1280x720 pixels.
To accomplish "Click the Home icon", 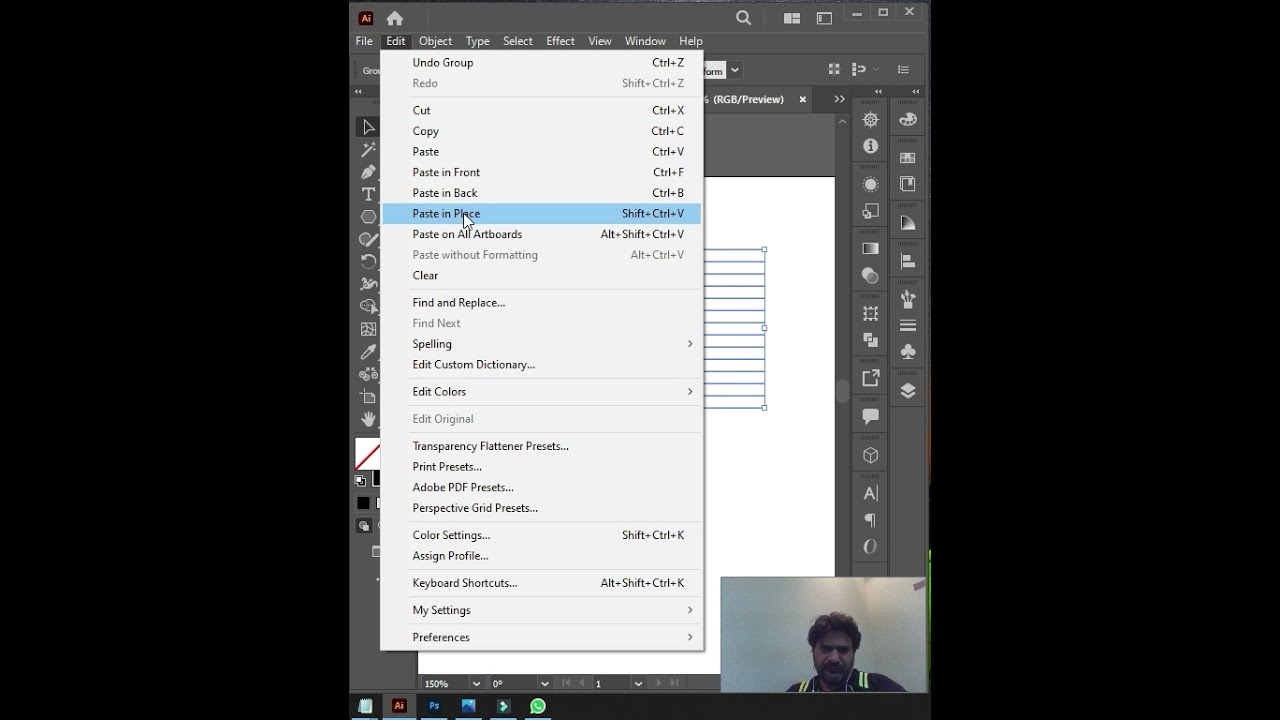I will [x=395, y=18].
